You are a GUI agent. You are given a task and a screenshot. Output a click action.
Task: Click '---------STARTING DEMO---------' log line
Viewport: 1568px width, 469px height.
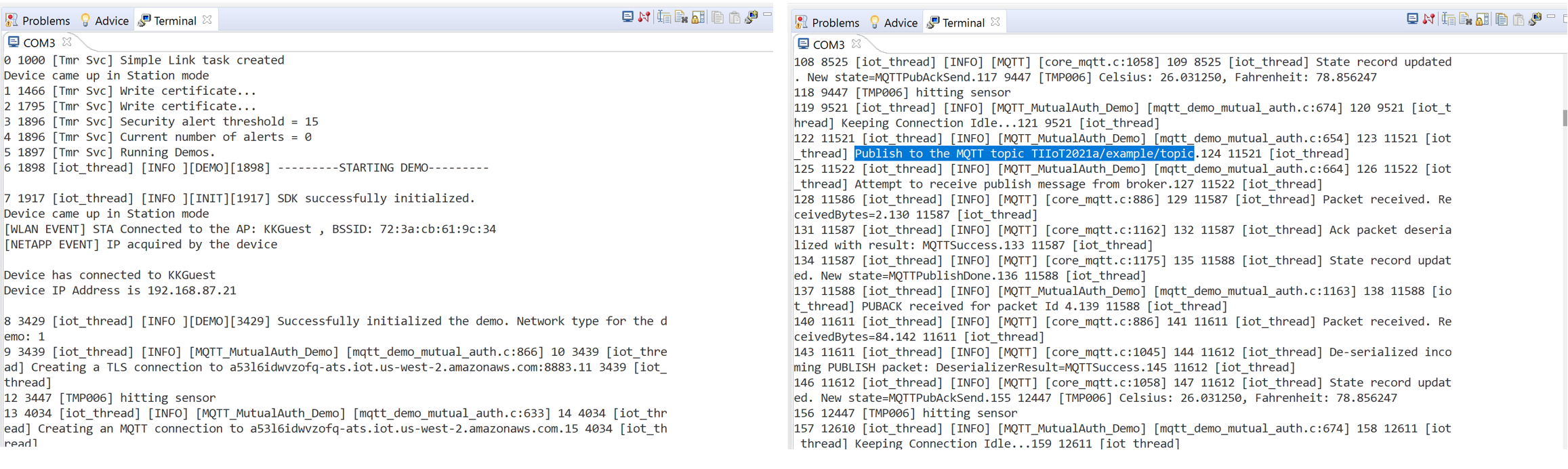click(x=247, y=167)
